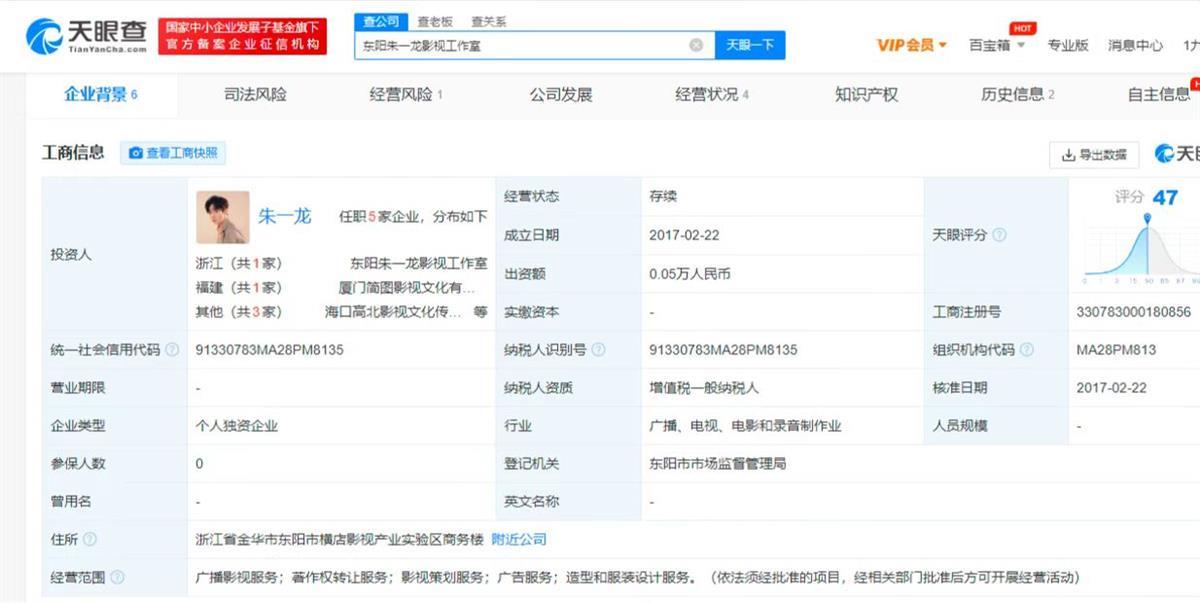Screen dimensions: 1200x603
Task: Click the investor portrait thumbnail
Action: coord(222,217)
